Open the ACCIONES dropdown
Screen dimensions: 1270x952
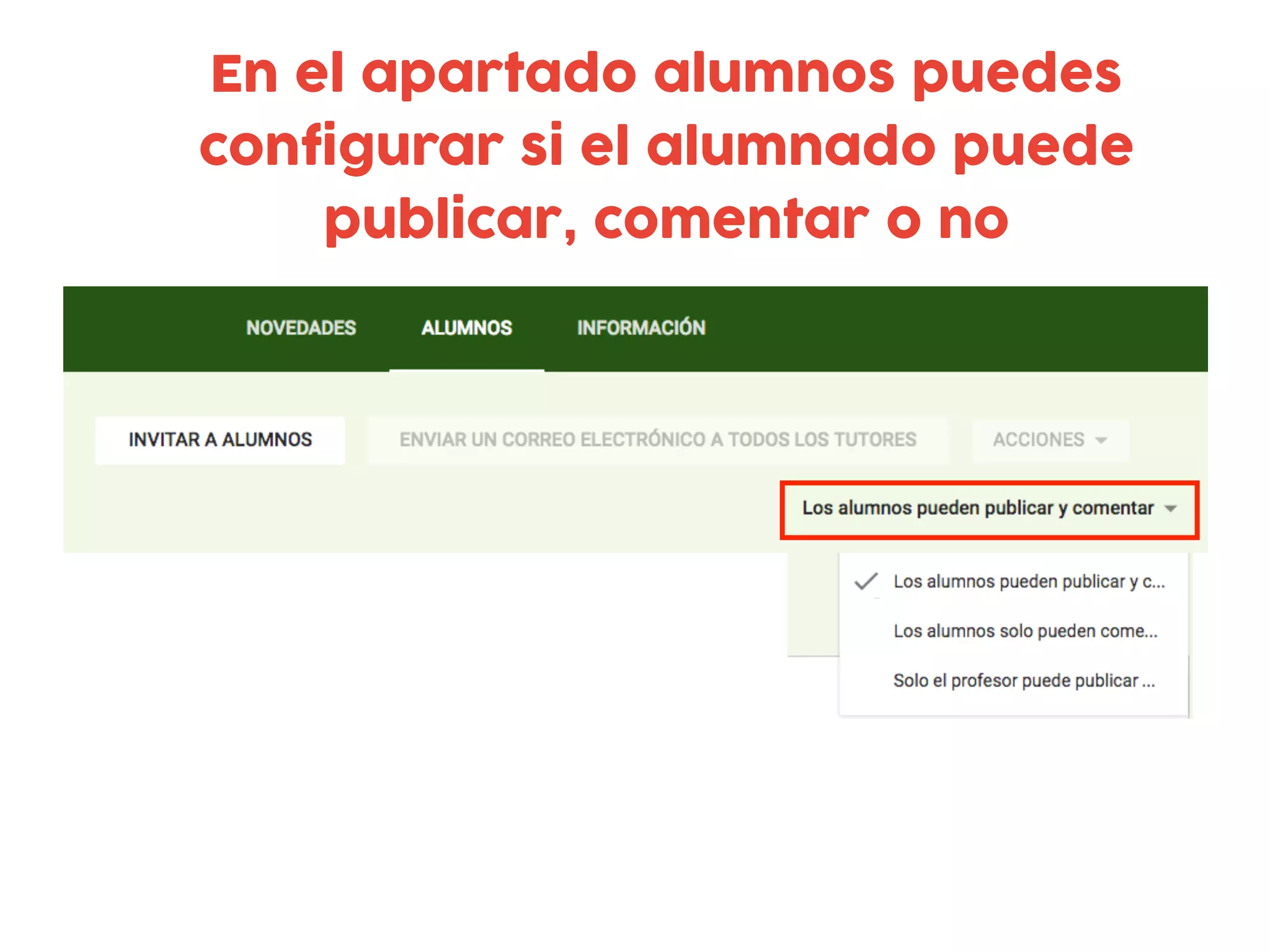click(1050, 440)
